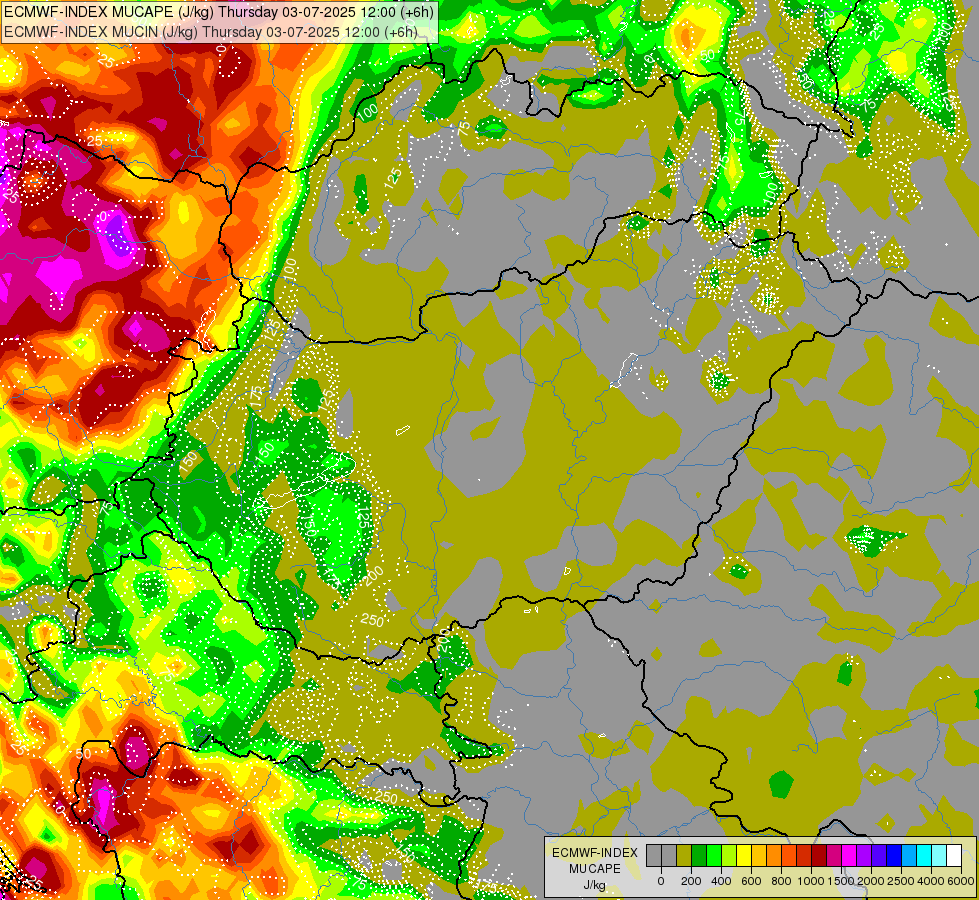This screenshot has height=900, width=979.
Task: Select the purple violet legend swatch
Action: (865, 856)
